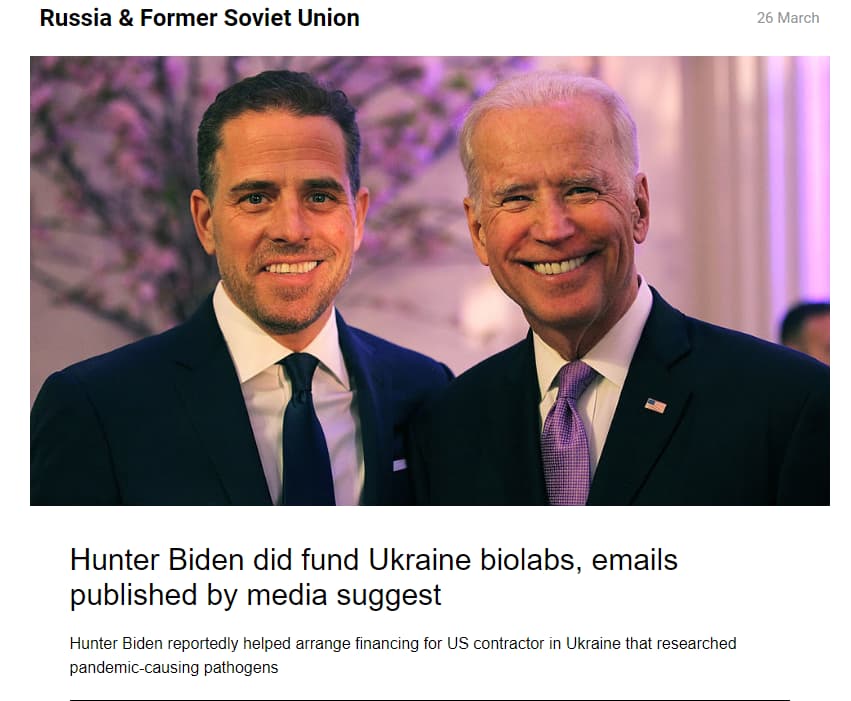This screenshot has width=851, height=701.
Task: Click the 26 March publication date
Action: point(788,18)
